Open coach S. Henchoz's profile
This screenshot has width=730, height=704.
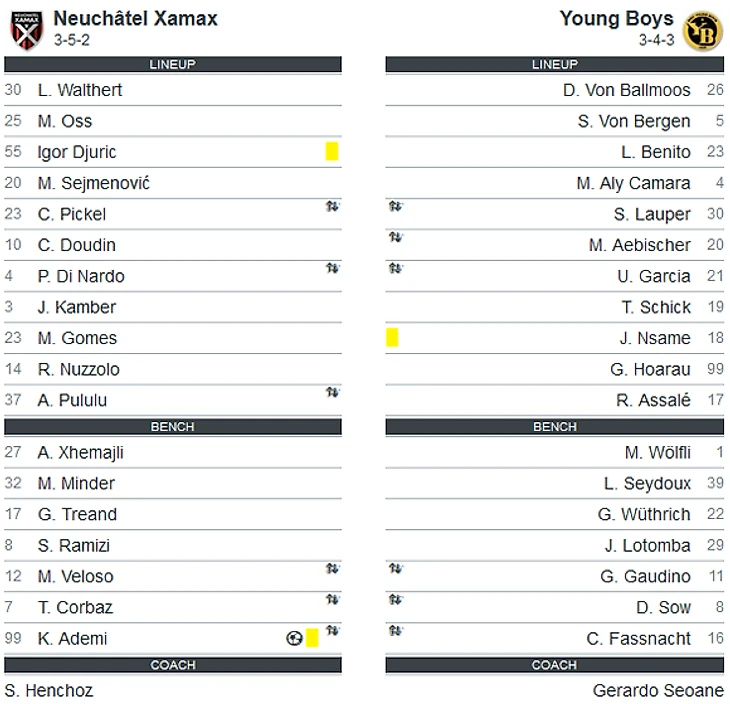(49, 690)
